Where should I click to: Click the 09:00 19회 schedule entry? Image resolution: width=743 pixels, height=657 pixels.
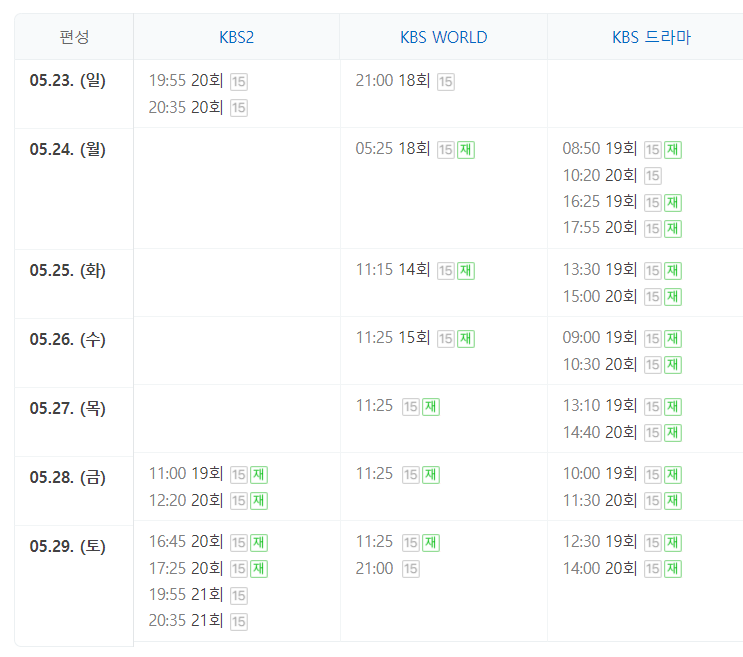(600, 338)
